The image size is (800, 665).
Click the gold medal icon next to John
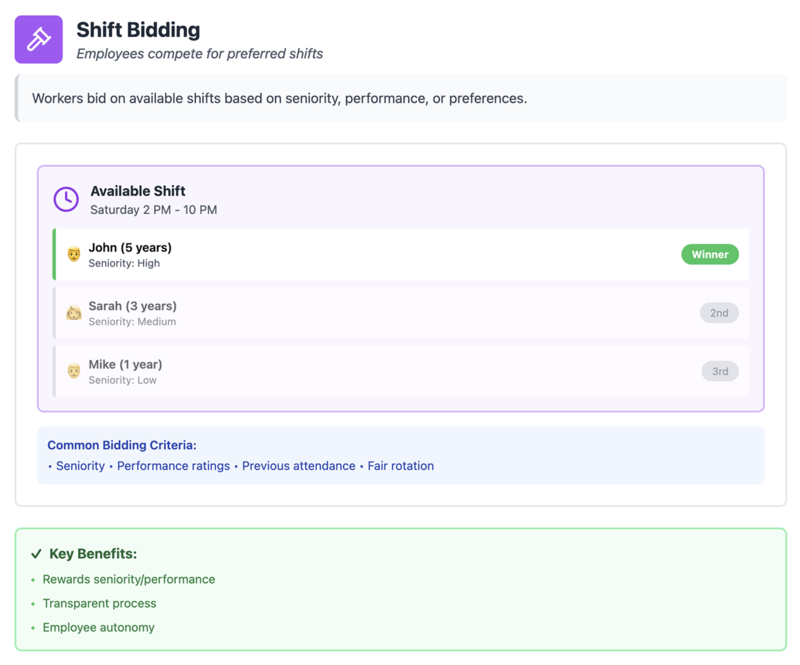(x=73, y=254)
